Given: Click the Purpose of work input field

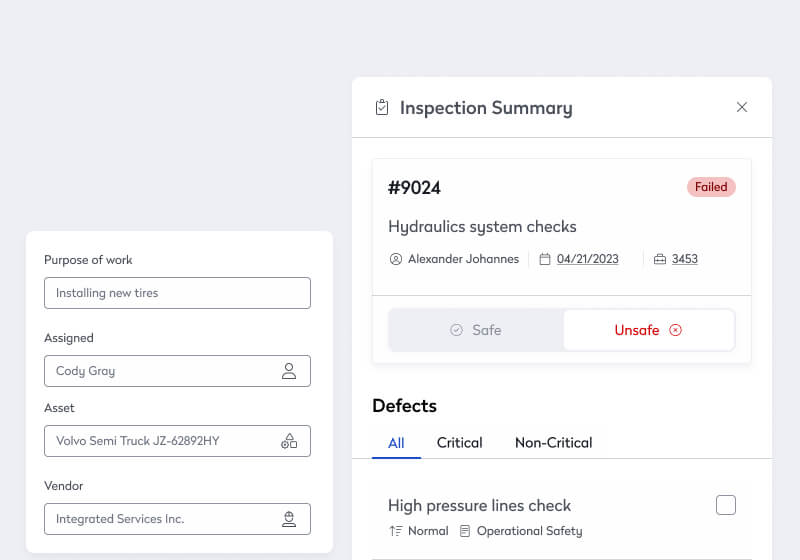Looking at the screenshot, I should point(177,293).
